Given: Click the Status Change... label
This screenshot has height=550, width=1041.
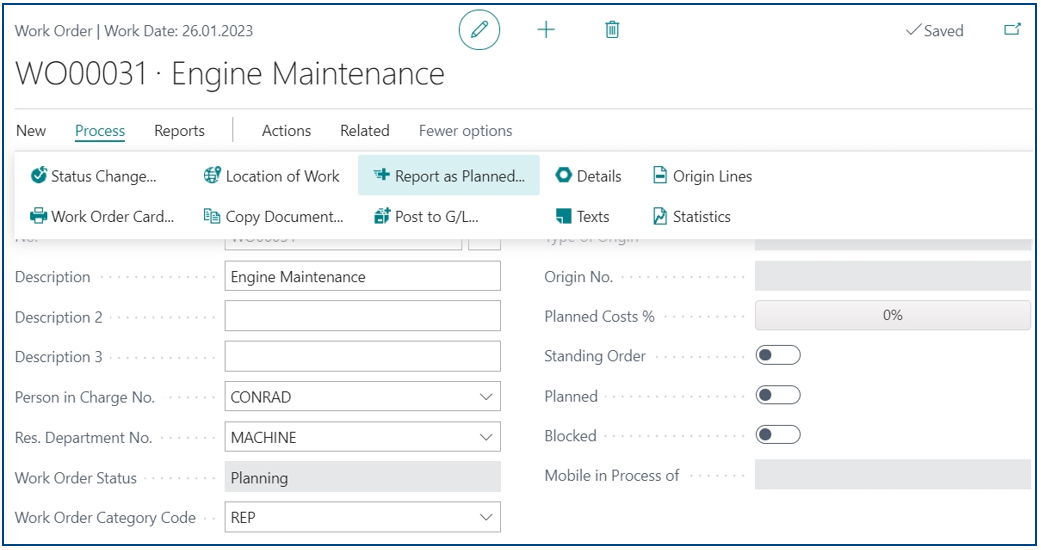Looking at the screenshot, I should tap(104, 176).
